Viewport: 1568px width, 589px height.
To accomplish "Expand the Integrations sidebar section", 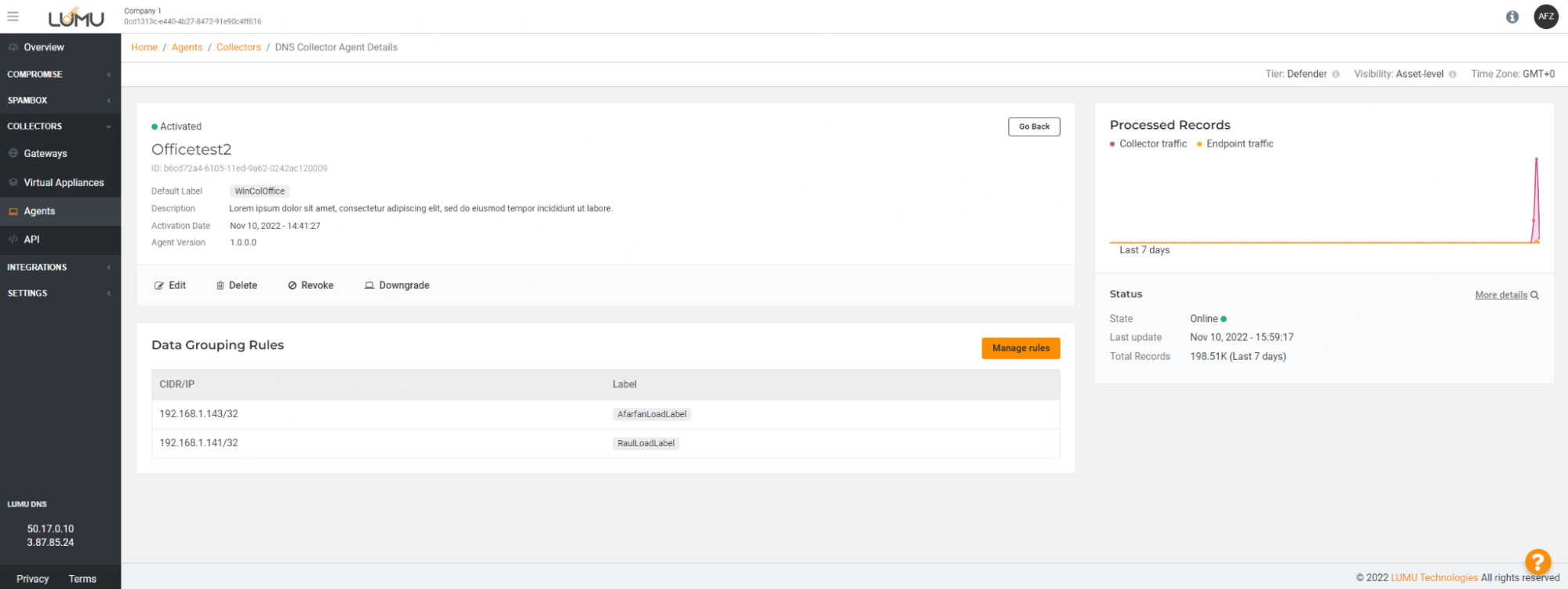I will coord(60,267).
